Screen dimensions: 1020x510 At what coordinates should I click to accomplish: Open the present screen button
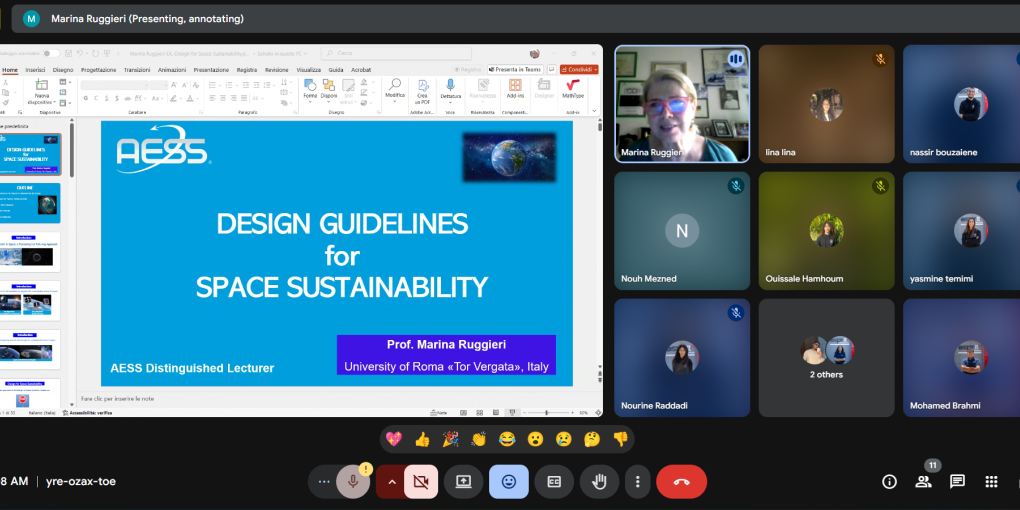click(x=463, y=482)
